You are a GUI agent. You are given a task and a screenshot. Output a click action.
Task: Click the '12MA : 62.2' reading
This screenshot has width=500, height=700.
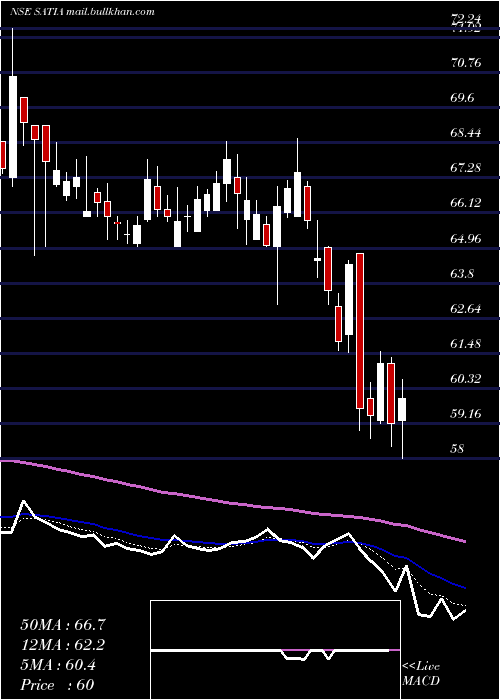point(63,645)
